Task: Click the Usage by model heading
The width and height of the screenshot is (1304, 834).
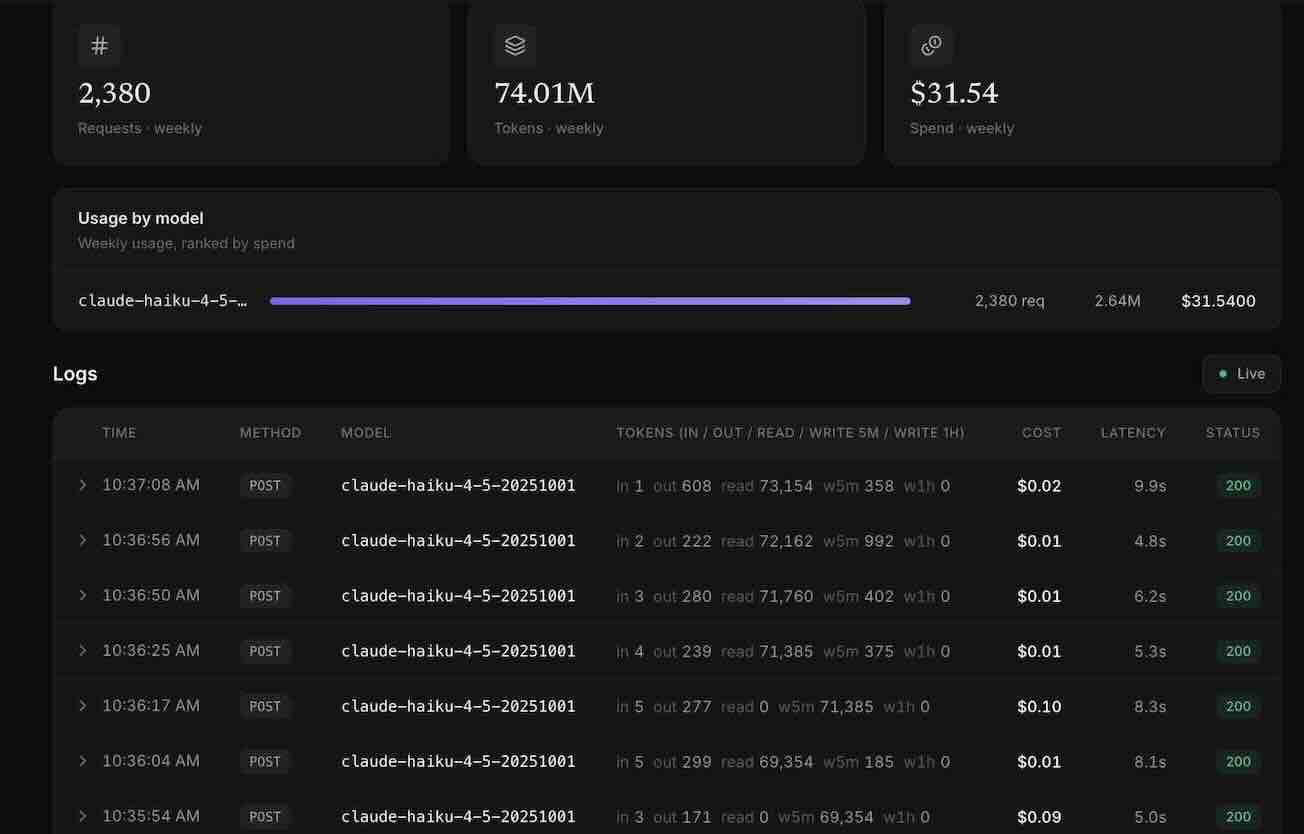Action: click(x=141, y=218)
